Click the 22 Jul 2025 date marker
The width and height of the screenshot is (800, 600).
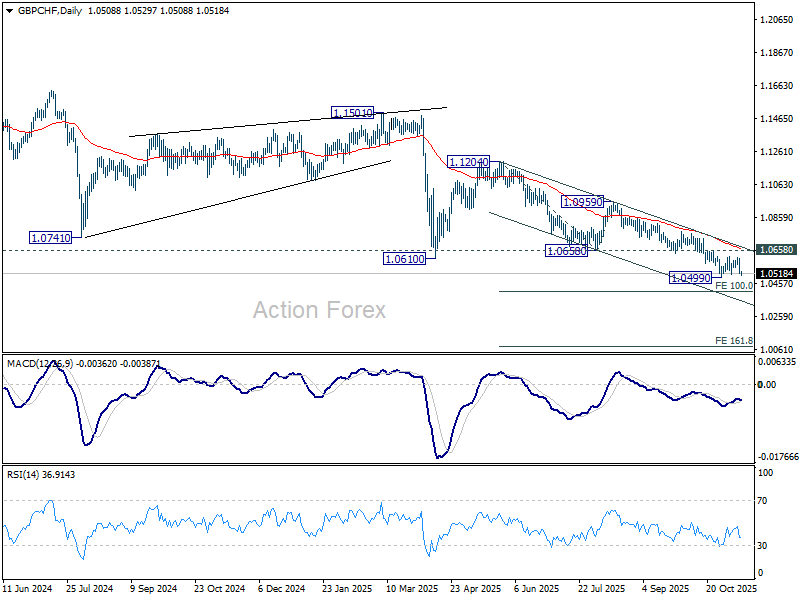602,588
